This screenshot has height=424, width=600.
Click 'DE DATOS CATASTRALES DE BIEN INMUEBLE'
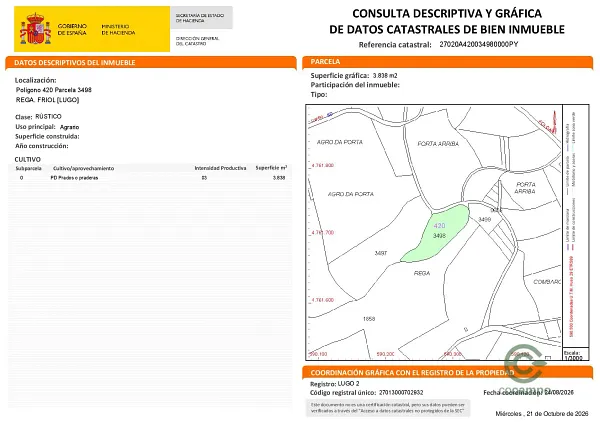point(447,29)
